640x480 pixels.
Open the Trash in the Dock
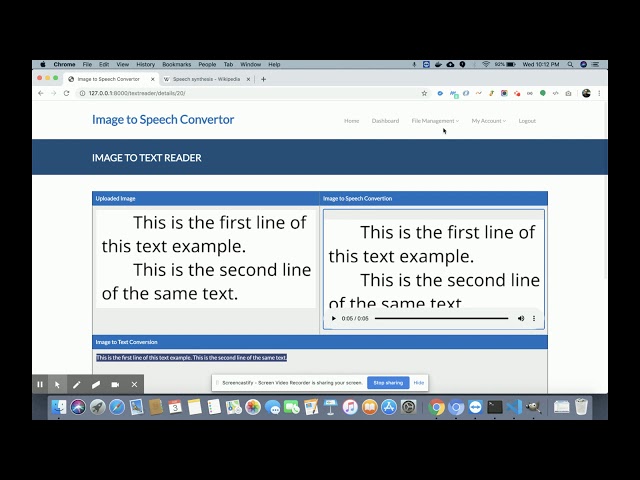(x=581, y=407)
